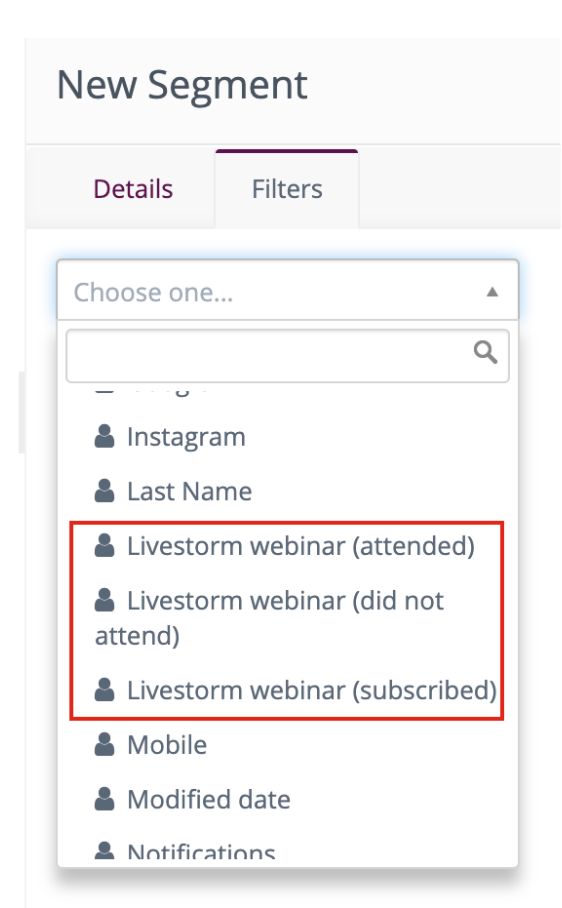Click the contact icon beside Livestorm webinar (subscribed)
Screen dimensions: 562x908
(104, 689)
